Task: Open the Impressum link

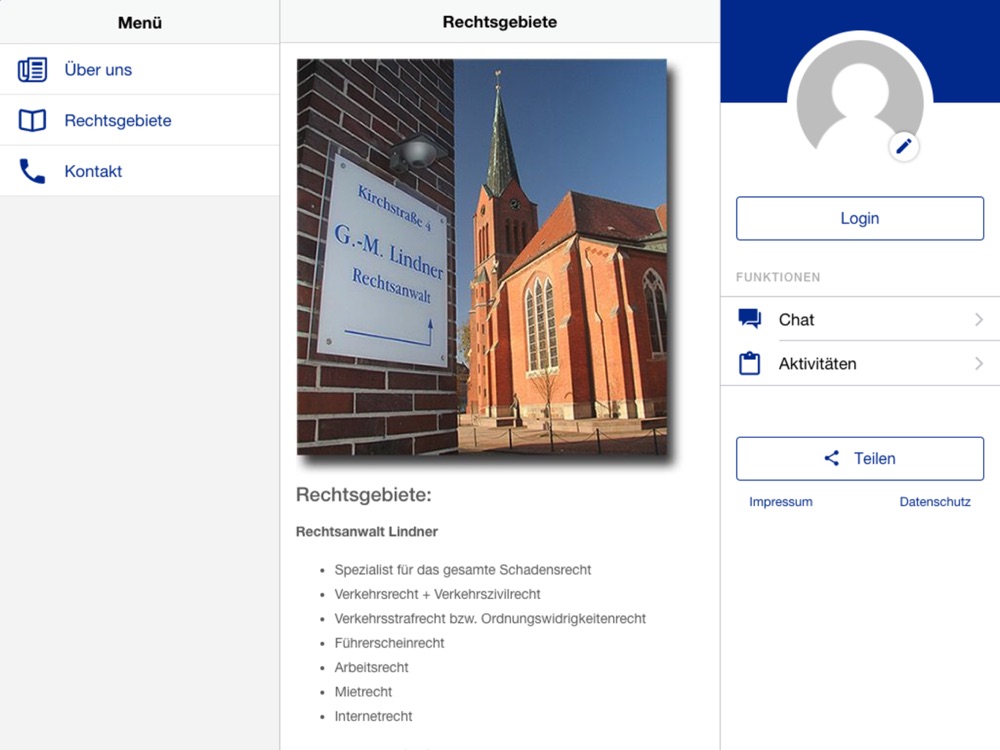Action: tap(781, 502)
